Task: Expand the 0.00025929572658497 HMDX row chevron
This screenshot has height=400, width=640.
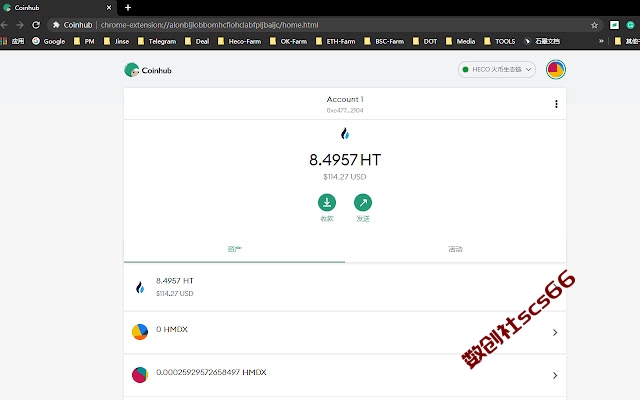Action: tap(555, 375)
